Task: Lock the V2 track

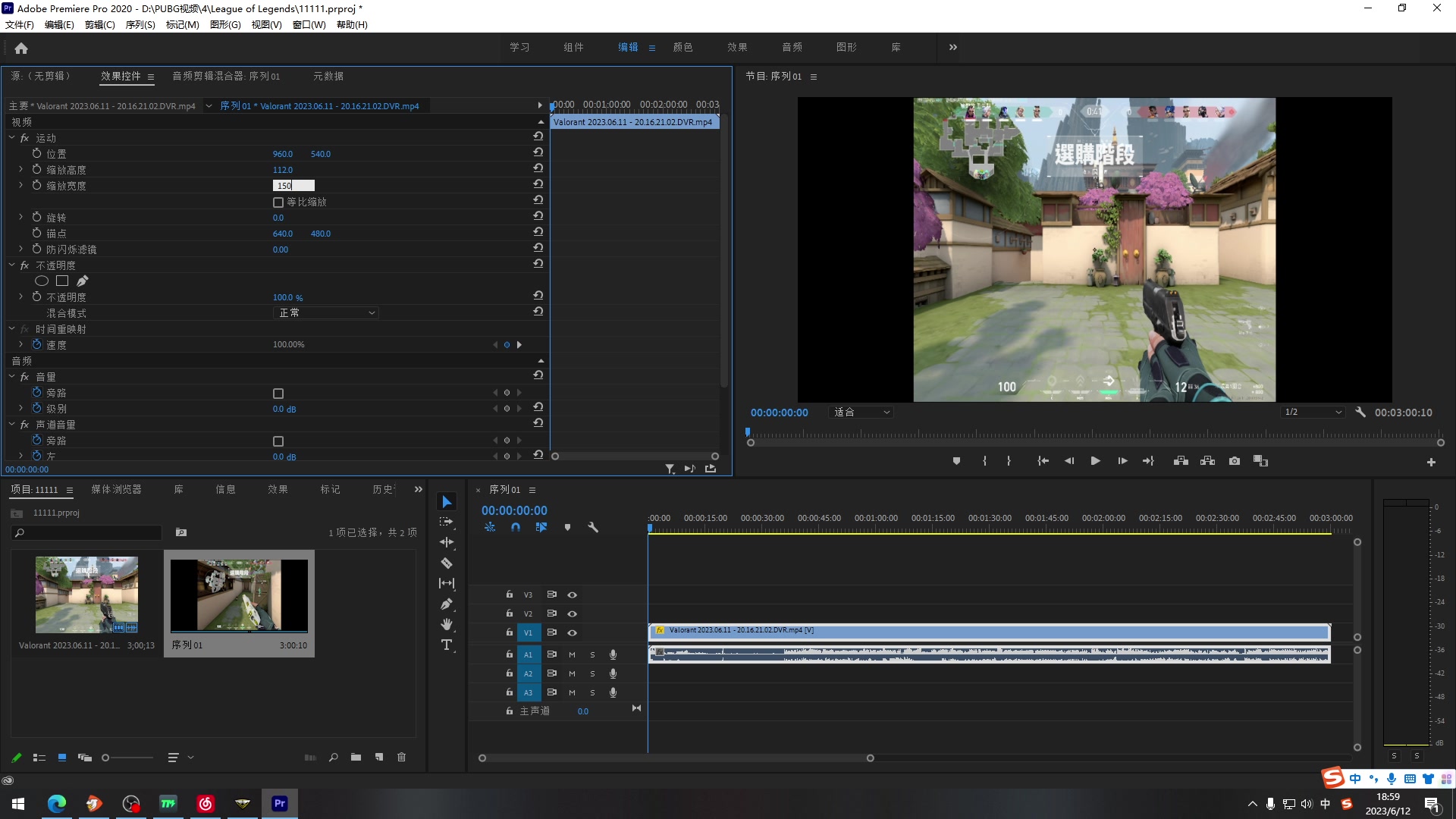Action: pos(510,613)
